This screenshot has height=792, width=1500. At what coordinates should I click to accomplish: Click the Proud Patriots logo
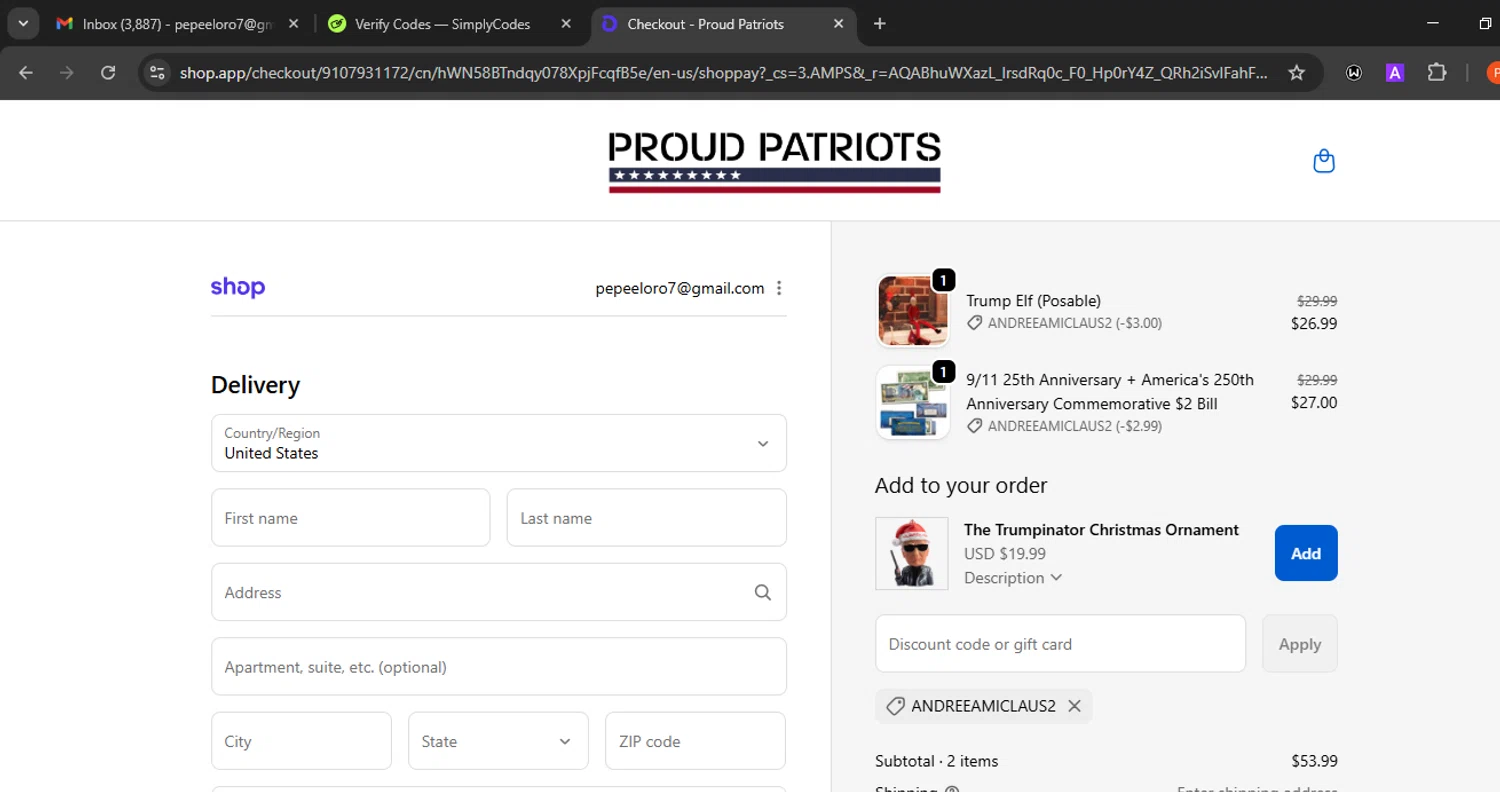point(775,162)
